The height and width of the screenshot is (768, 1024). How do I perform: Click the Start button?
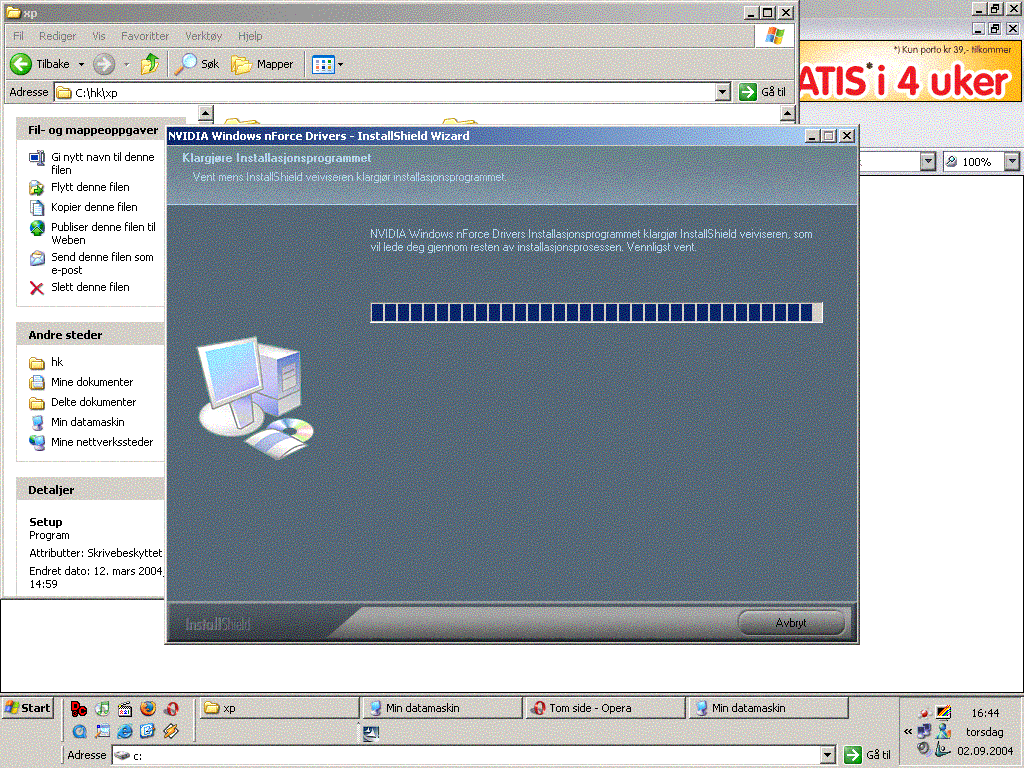pos(27,708)
